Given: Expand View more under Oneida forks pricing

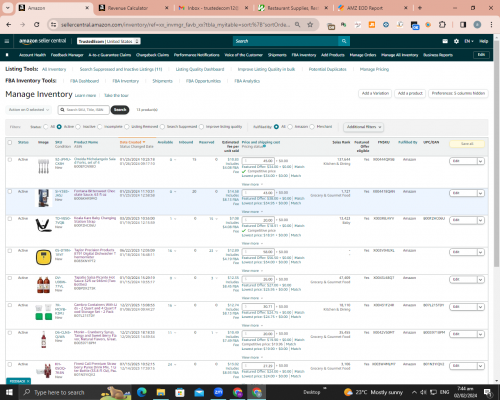Looking at the screenshot, I should click(252, 184).
